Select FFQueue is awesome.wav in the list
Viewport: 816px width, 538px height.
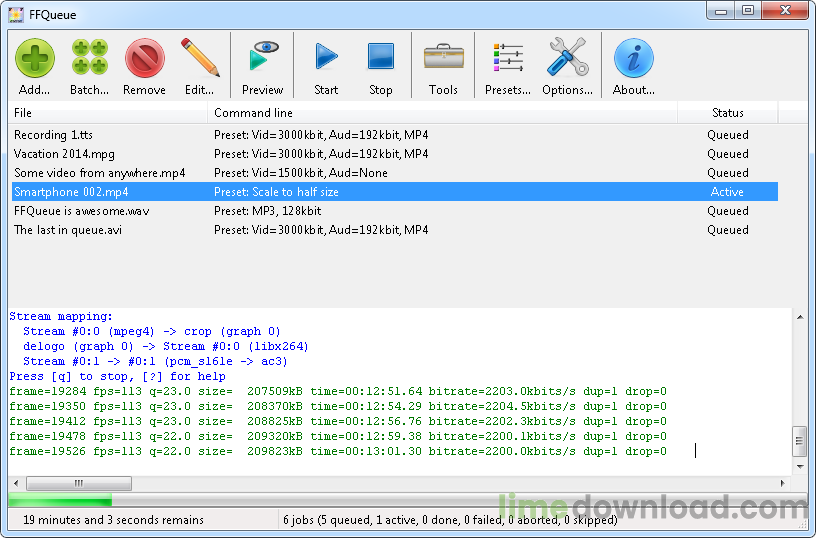pyautogui.click(x=81, y=211)
